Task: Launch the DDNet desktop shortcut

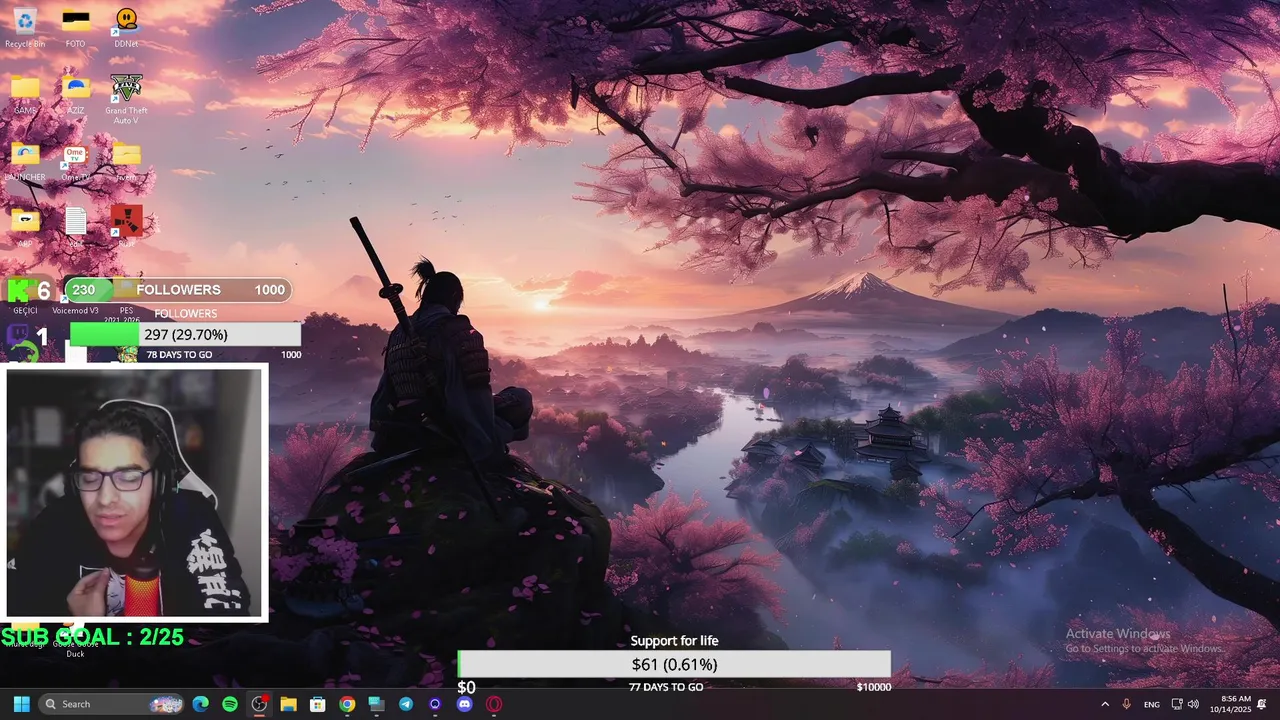Action: (126, 27)
